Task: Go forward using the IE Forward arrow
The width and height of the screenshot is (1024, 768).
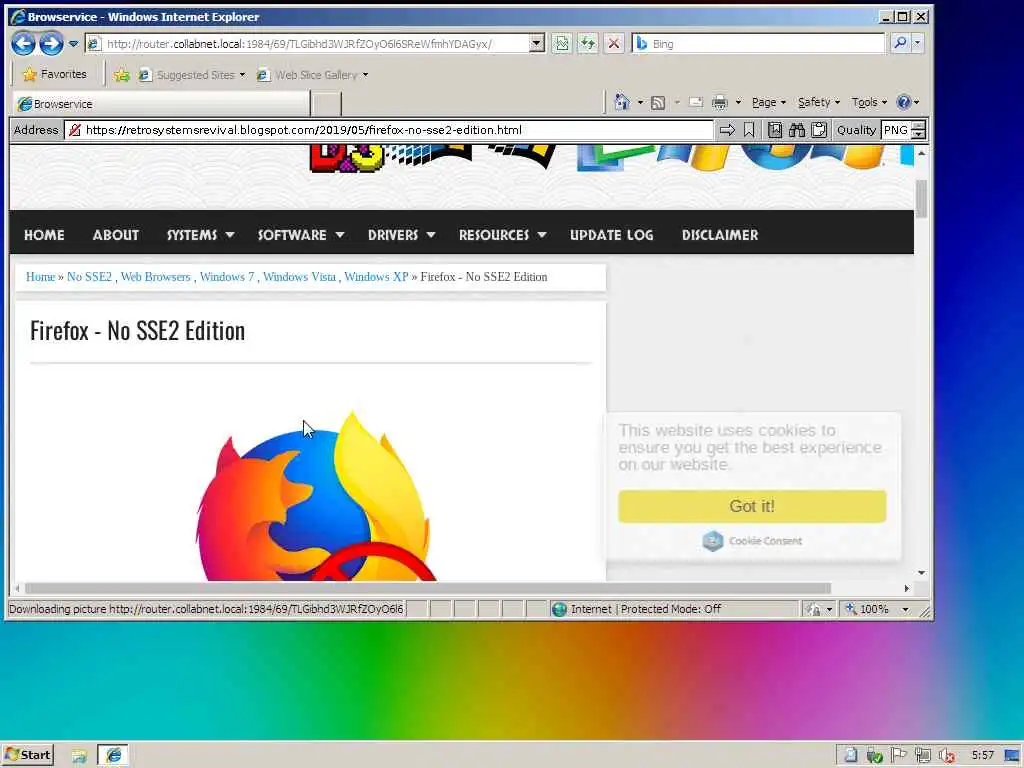Action: tap(51, 44)
